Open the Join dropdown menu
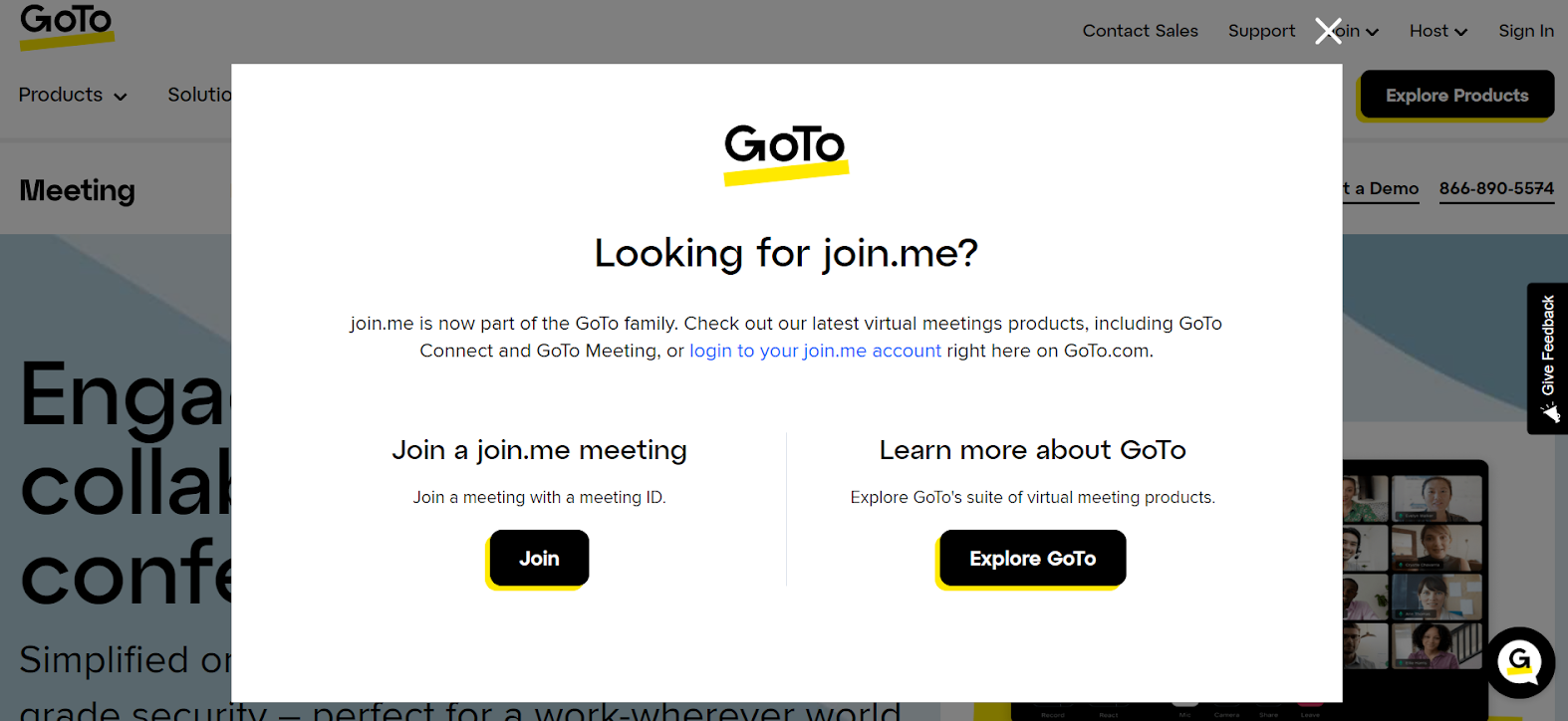 pos(1352,31)
